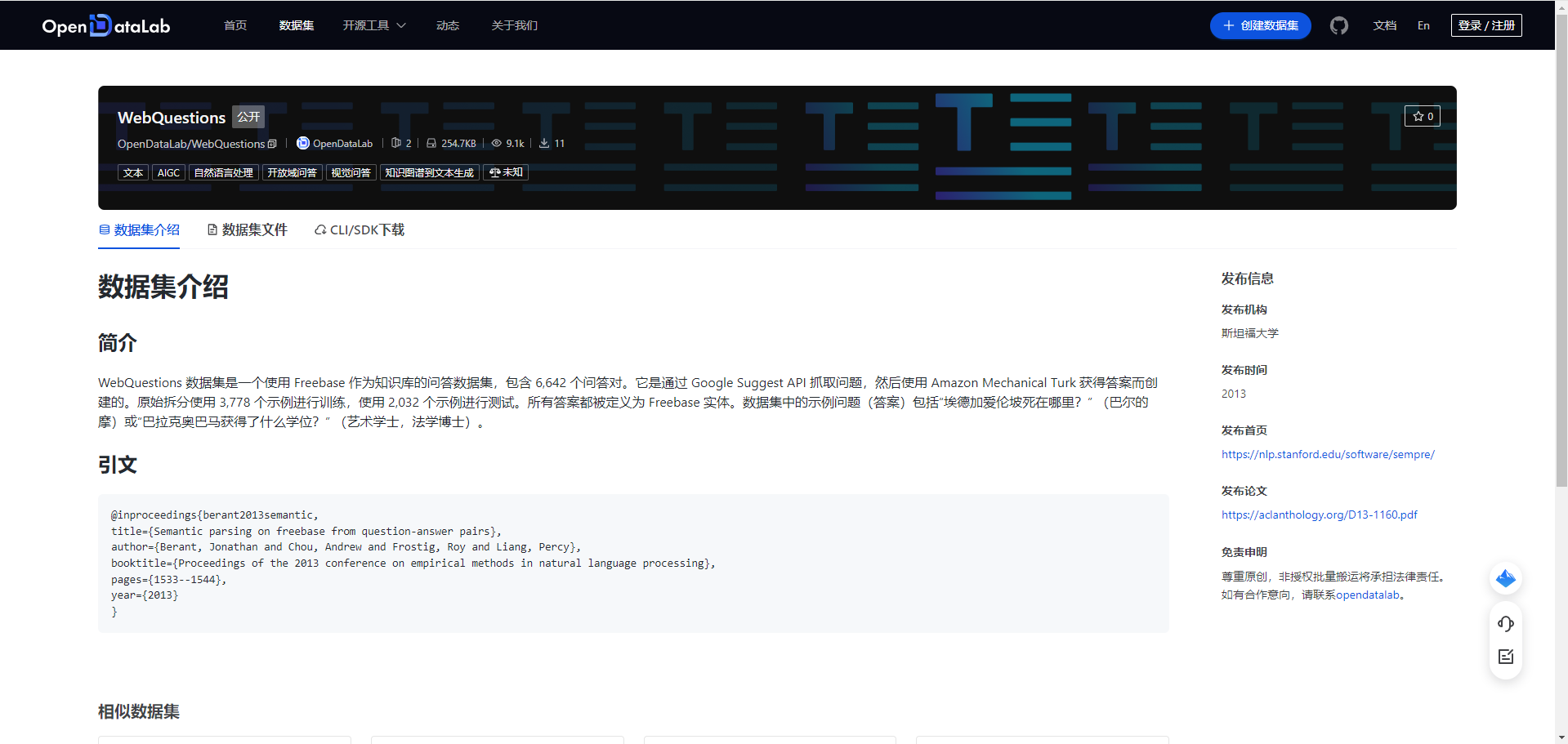Open the nlp.stanford.edu sempre homepage link
This screenshot has width=1568, height=744.
[1328, 454]
